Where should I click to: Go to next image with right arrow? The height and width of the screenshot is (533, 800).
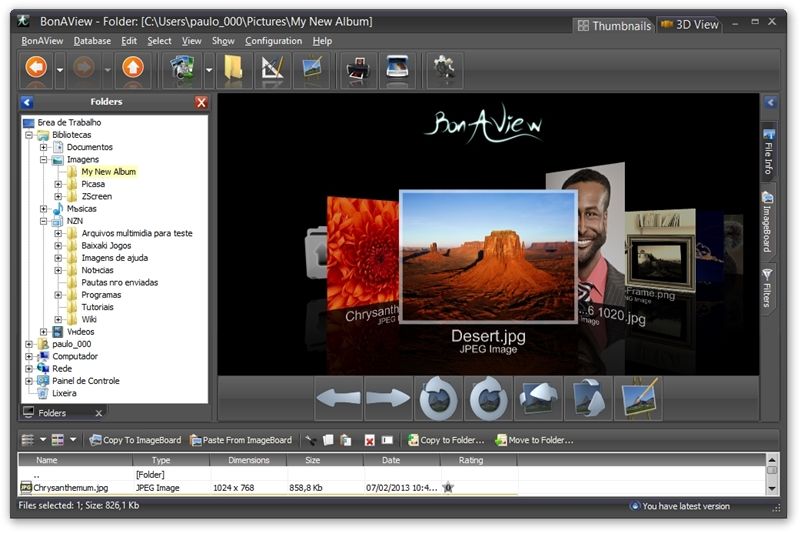coord(388,398)
